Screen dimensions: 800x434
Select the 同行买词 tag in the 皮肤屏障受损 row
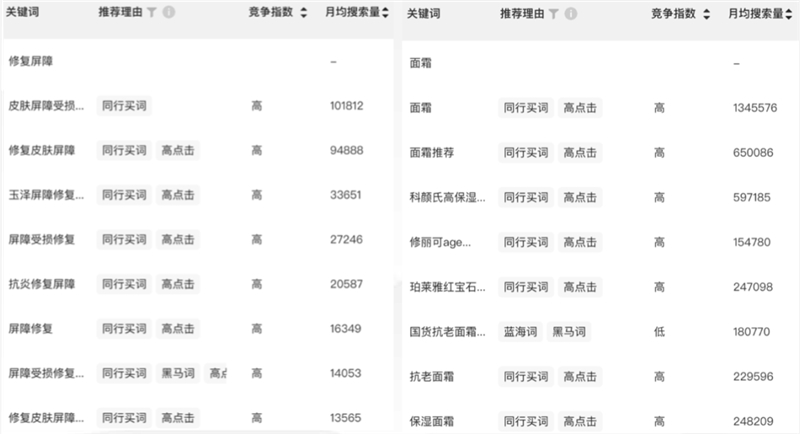(124, 106)
